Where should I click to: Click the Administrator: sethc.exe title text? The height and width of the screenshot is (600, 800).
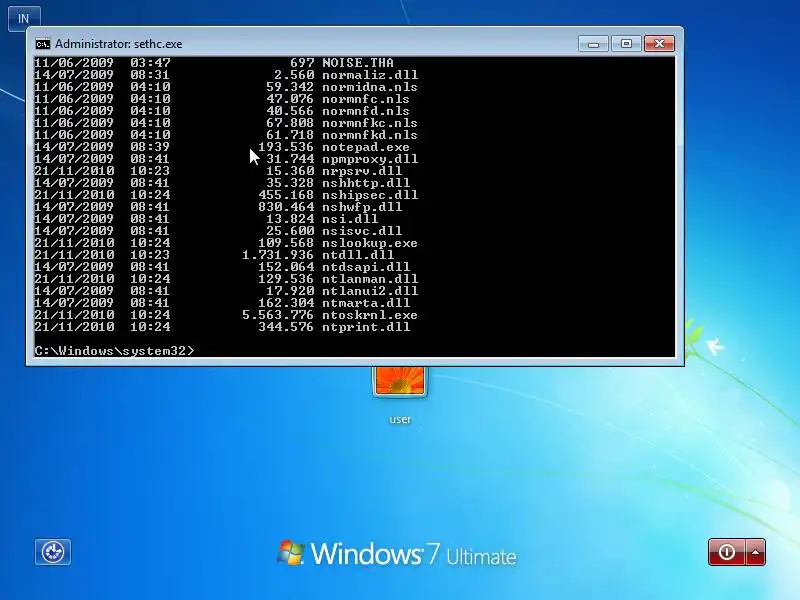click(x=118, y=44)
